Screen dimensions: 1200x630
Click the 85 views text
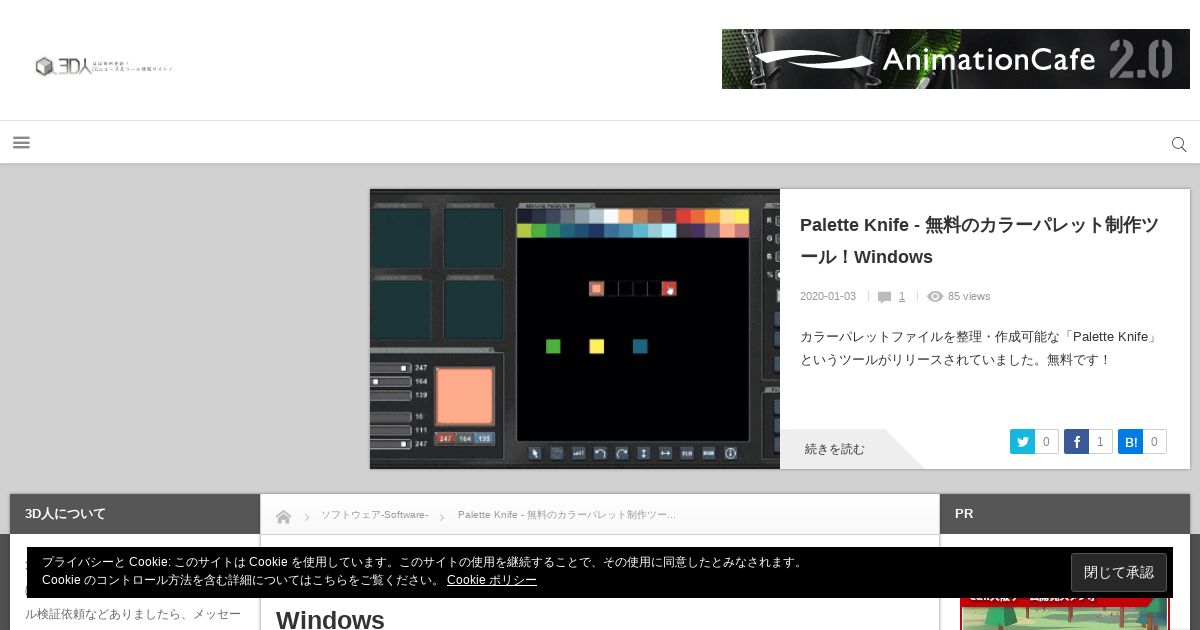969,296
